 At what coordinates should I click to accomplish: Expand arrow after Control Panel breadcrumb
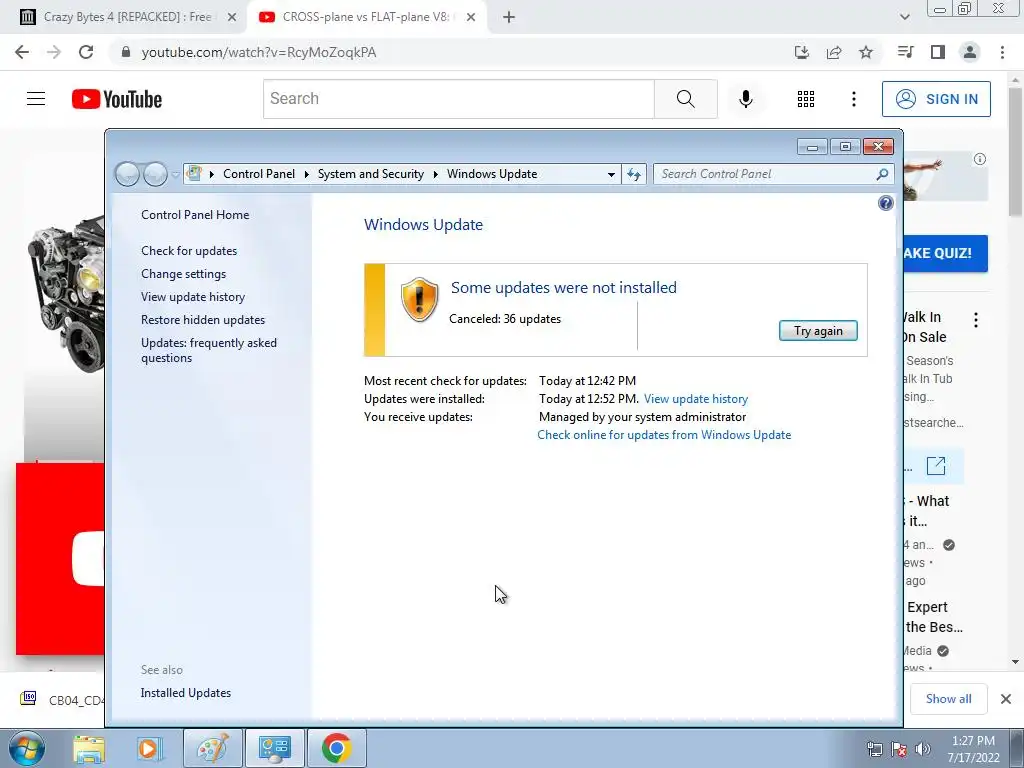coord(306,174)
